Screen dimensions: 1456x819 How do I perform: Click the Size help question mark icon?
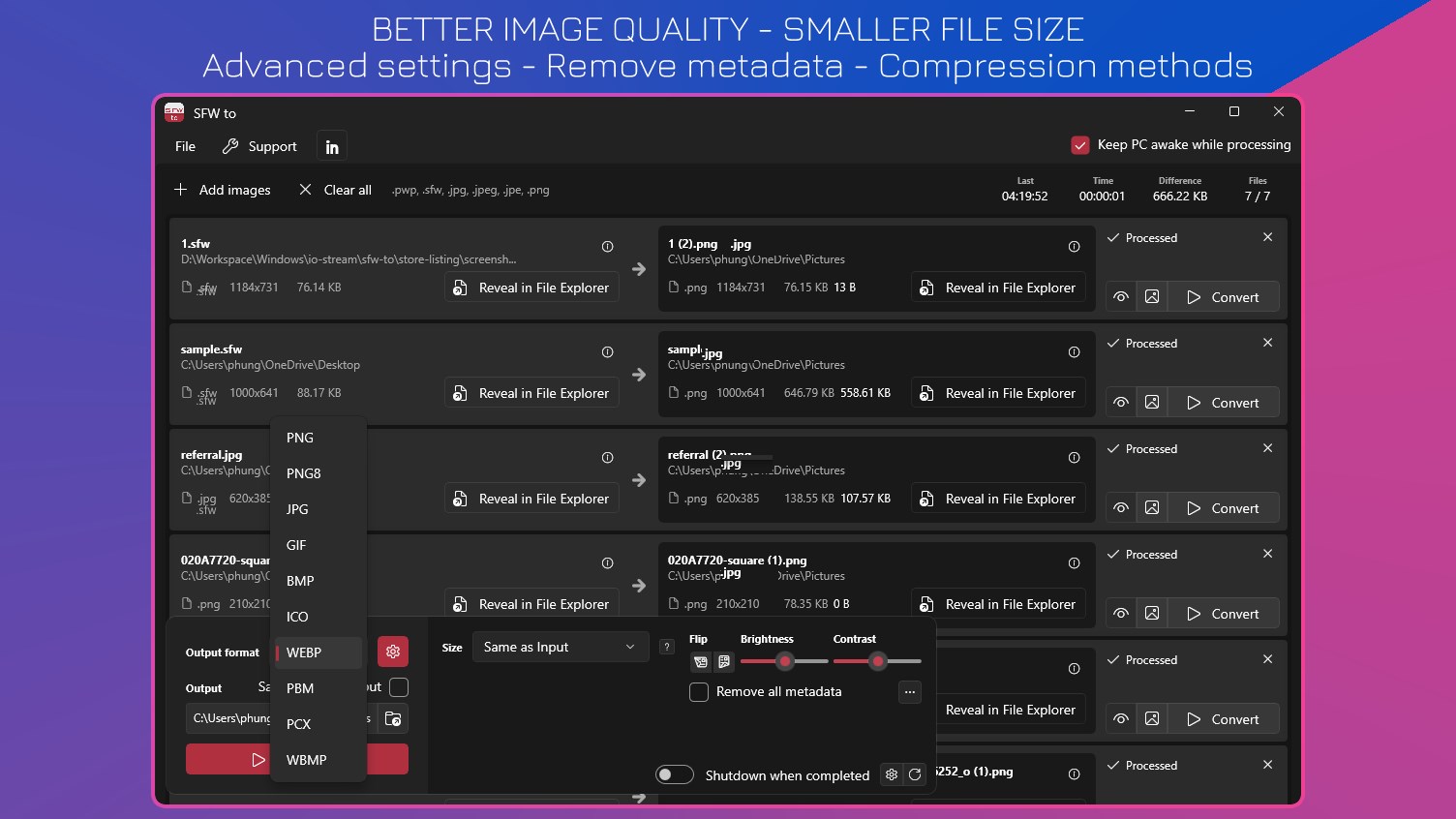pos(666,647)
